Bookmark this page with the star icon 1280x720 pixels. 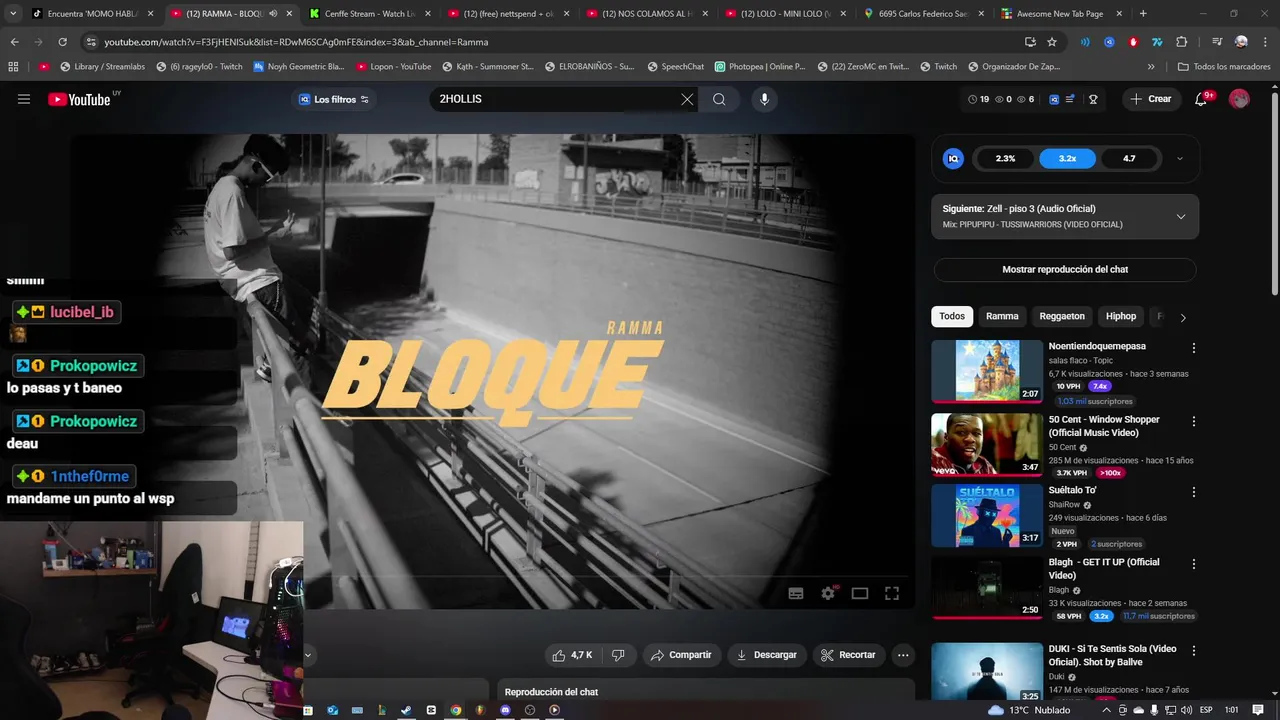1052,42
